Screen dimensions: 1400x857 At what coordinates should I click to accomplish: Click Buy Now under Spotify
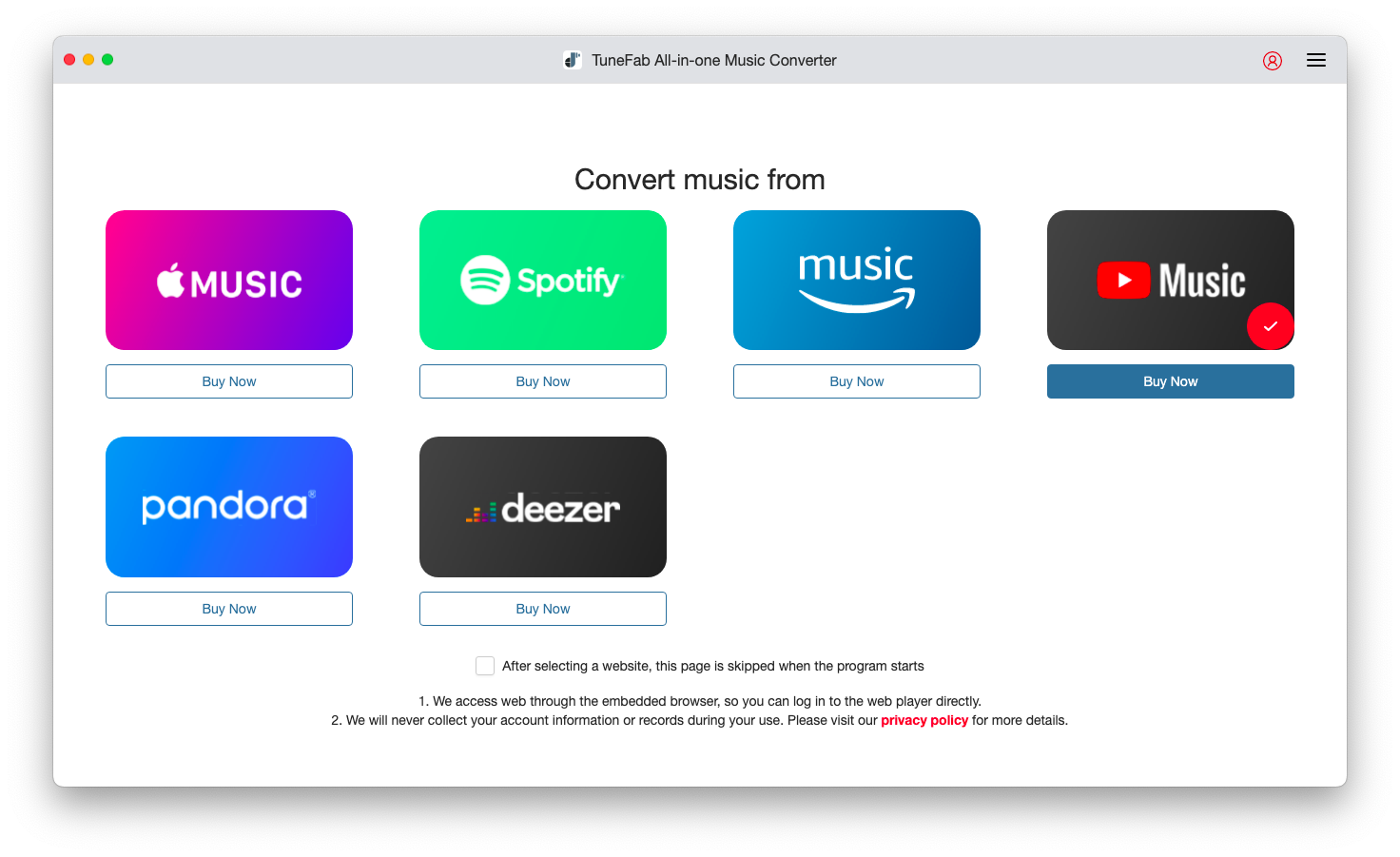pos(543,381)
